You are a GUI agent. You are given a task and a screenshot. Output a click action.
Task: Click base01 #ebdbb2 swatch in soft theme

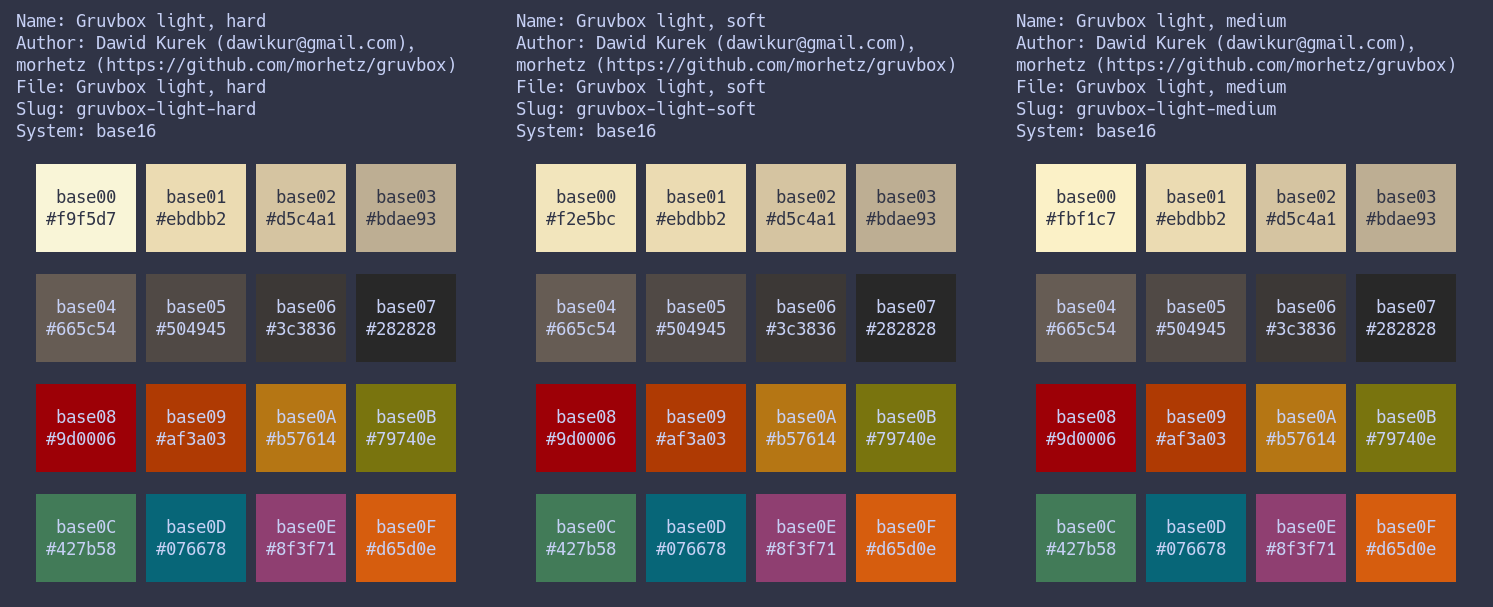[x=696, y=208]
